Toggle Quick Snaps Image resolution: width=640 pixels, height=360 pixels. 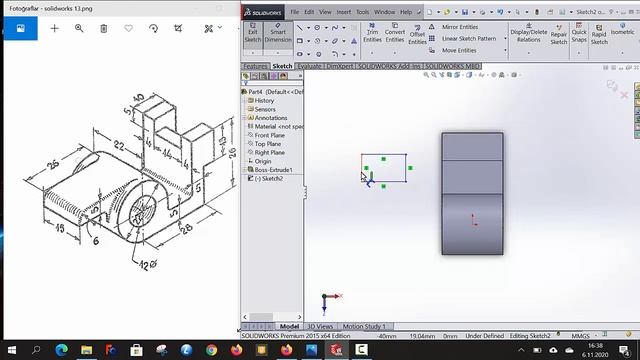579,33
